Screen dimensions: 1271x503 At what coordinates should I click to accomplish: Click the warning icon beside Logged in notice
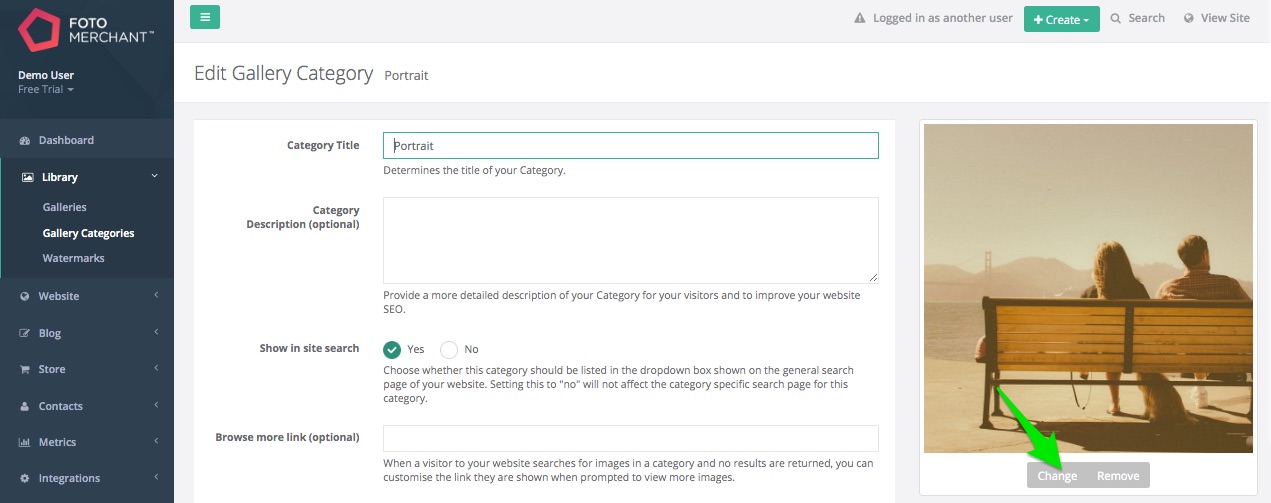point(859,18)
